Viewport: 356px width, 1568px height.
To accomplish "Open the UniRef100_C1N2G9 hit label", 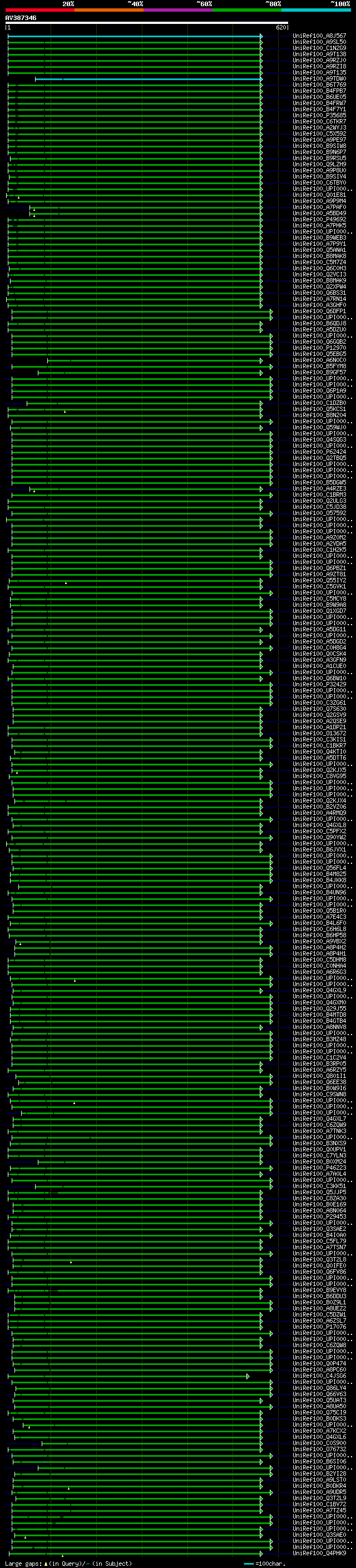I will pyautogui.click(x=319, y=48).
